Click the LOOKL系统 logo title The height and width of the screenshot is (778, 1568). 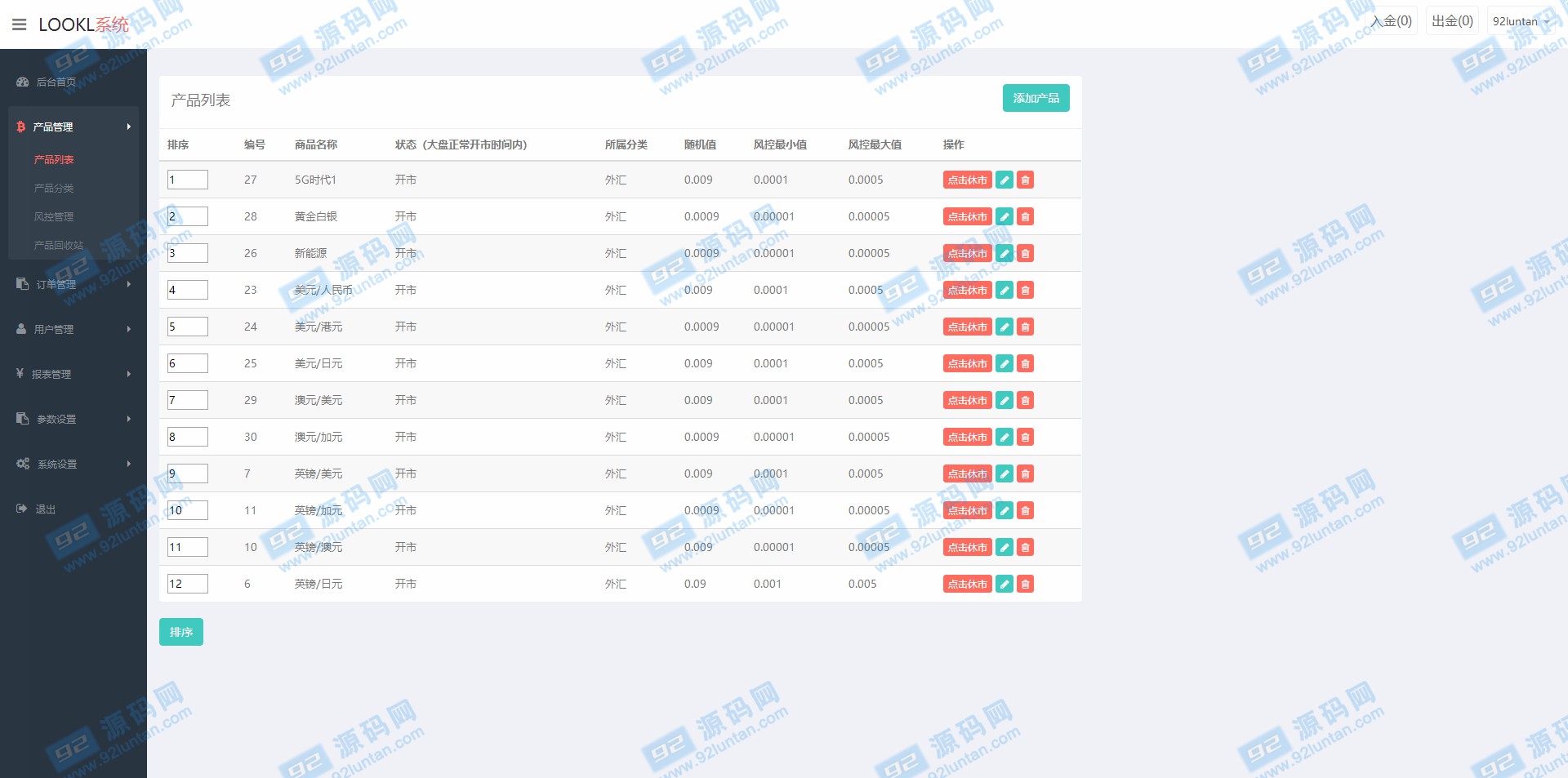coord(83,24)
